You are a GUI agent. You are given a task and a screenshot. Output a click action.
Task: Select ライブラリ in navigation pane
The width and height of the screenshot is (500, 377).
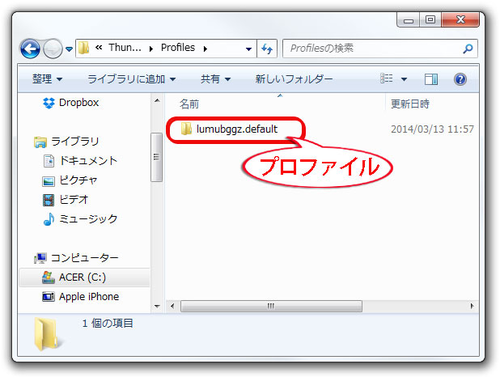pos(75,141)
